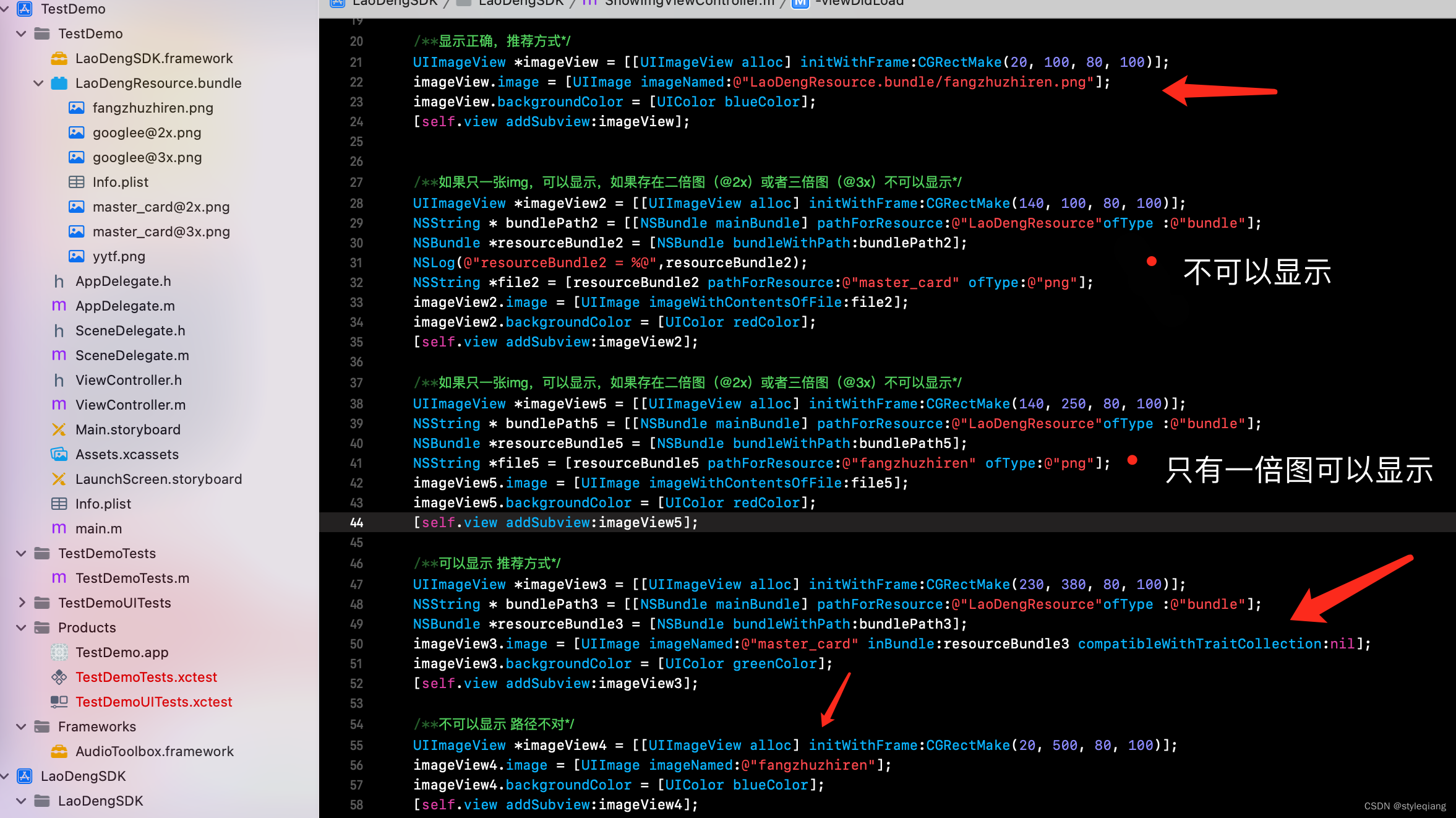Click the ViewController.m source icon
The width and height of the screenshot is (1456, 818).
(59, 405)
